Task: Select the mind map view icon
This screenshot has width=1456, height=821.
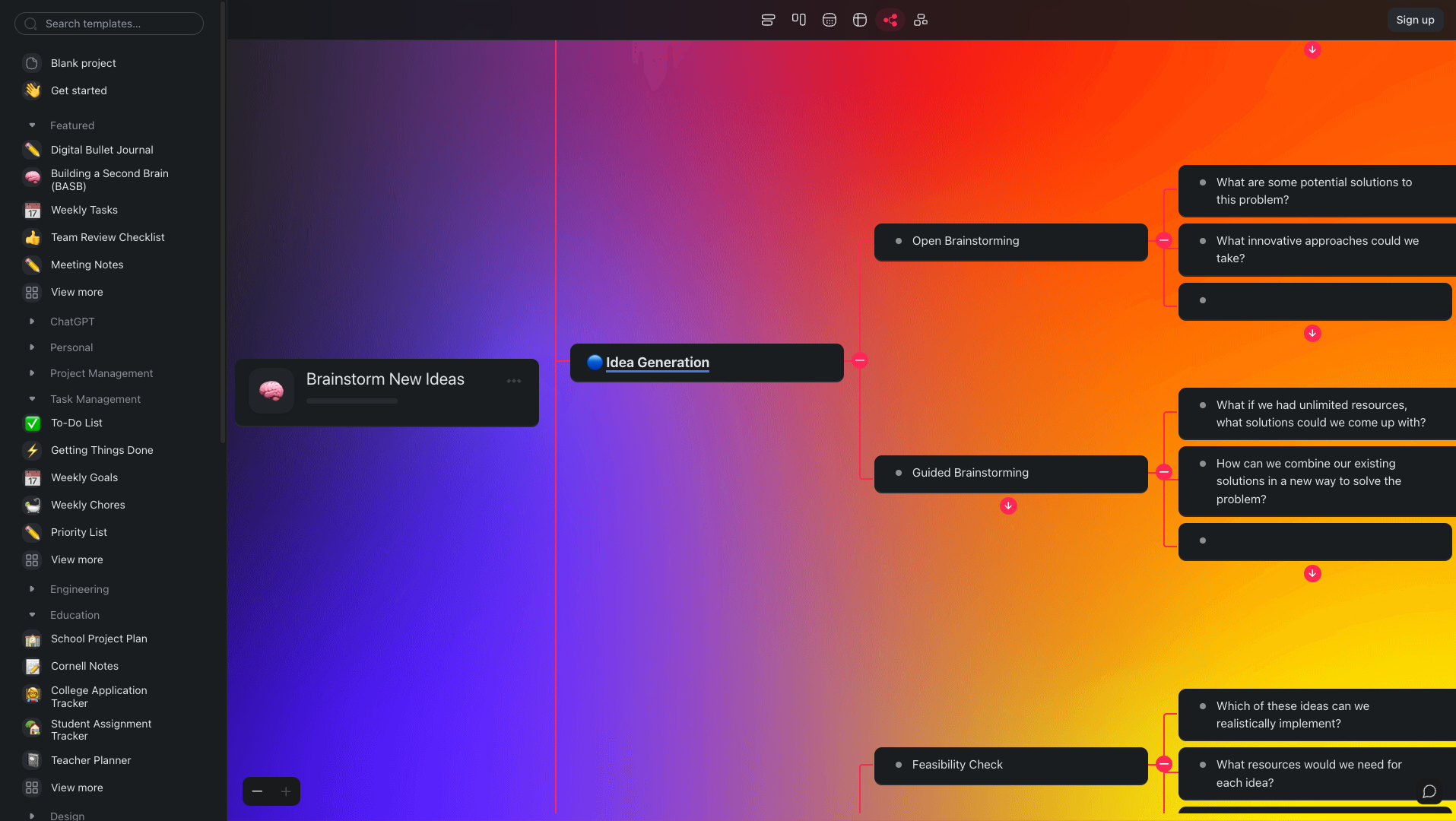Action: tap(890, 20)
